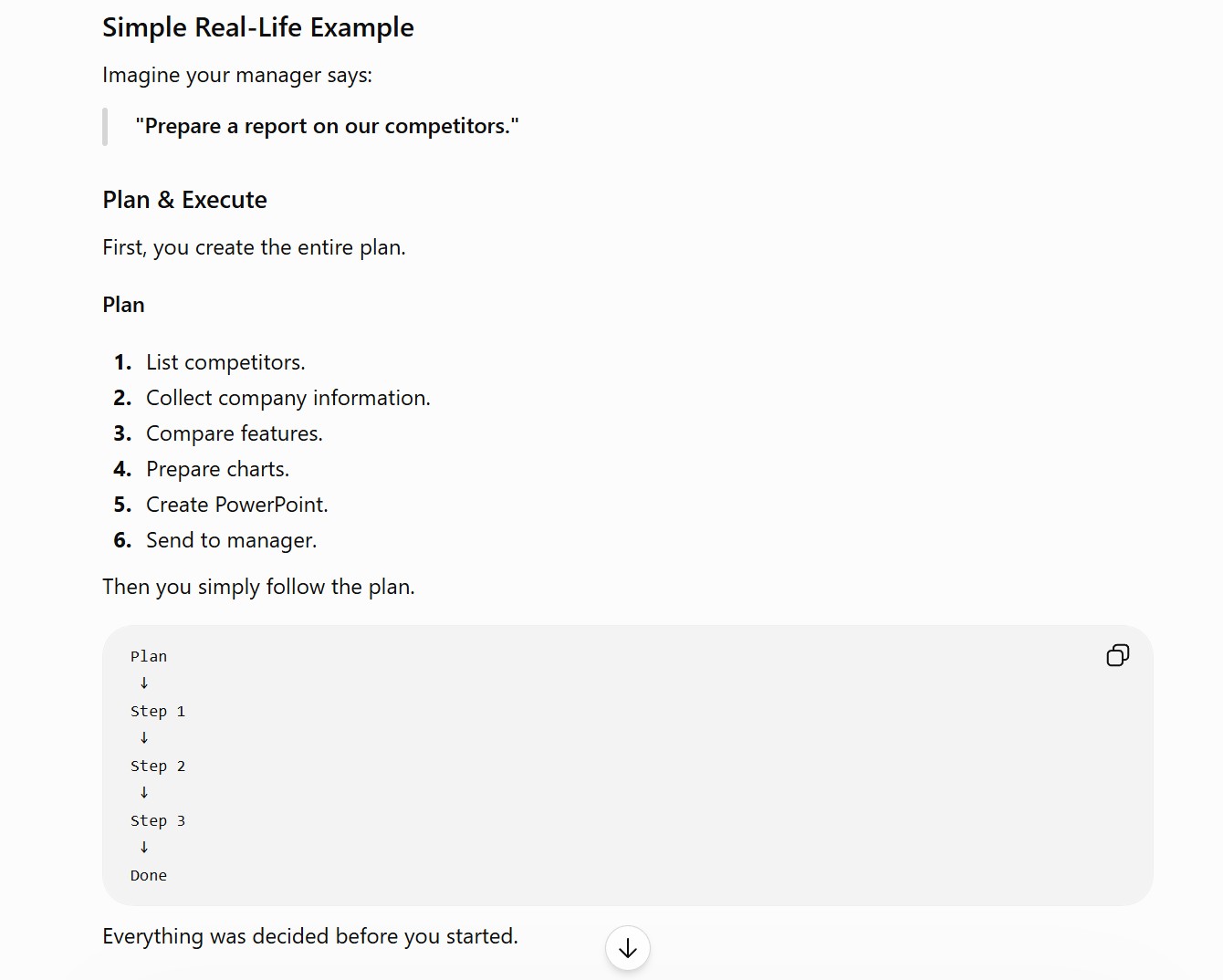Click the "Plan & Execute" subheading
1223x980 pixels.
tap(184, 200)
